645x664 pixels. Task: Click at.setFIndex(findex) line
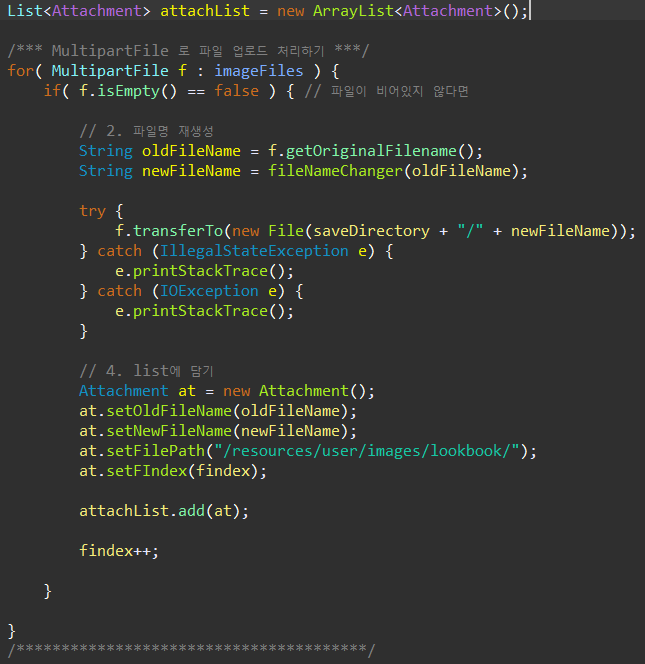(x=173, y=471)
